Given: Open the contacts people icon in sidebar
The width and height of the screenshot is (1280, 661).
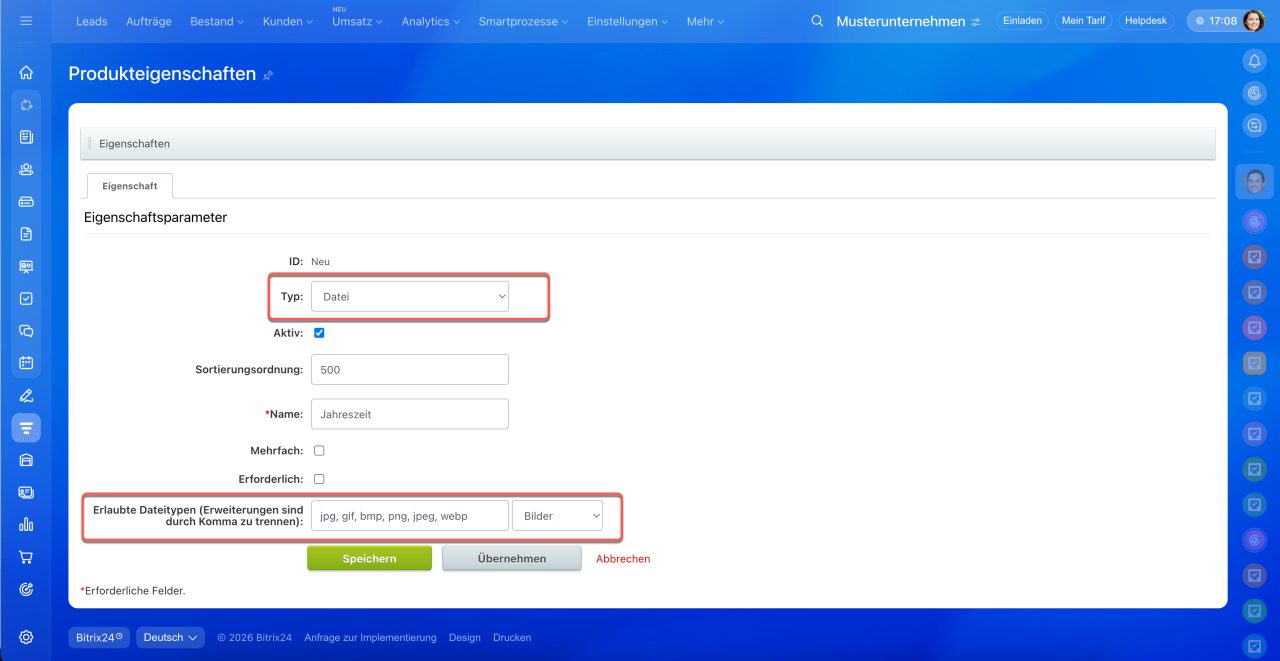Looking at the screenshot, I should pyautogui.click(x=26, y=169).
